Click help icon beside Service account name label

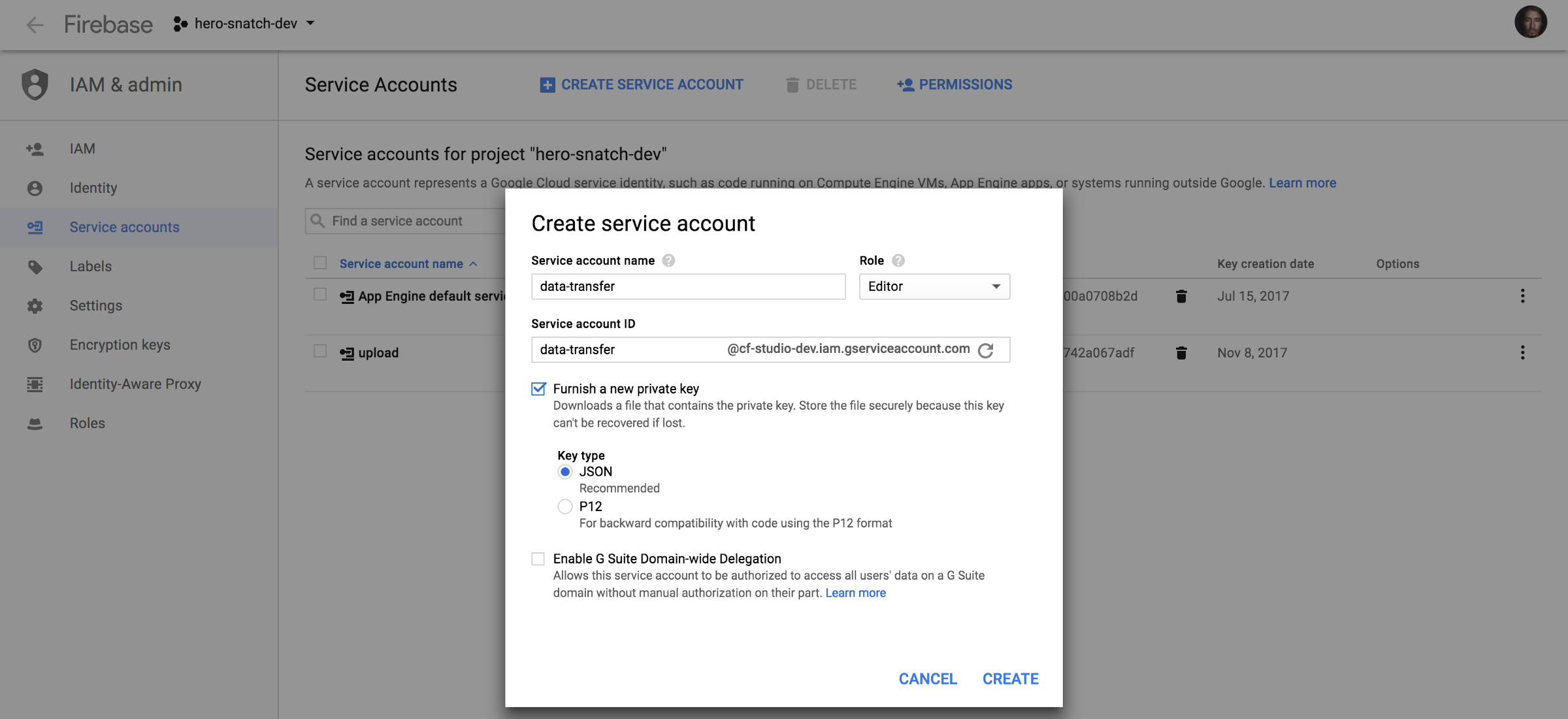tap(668, 261)
